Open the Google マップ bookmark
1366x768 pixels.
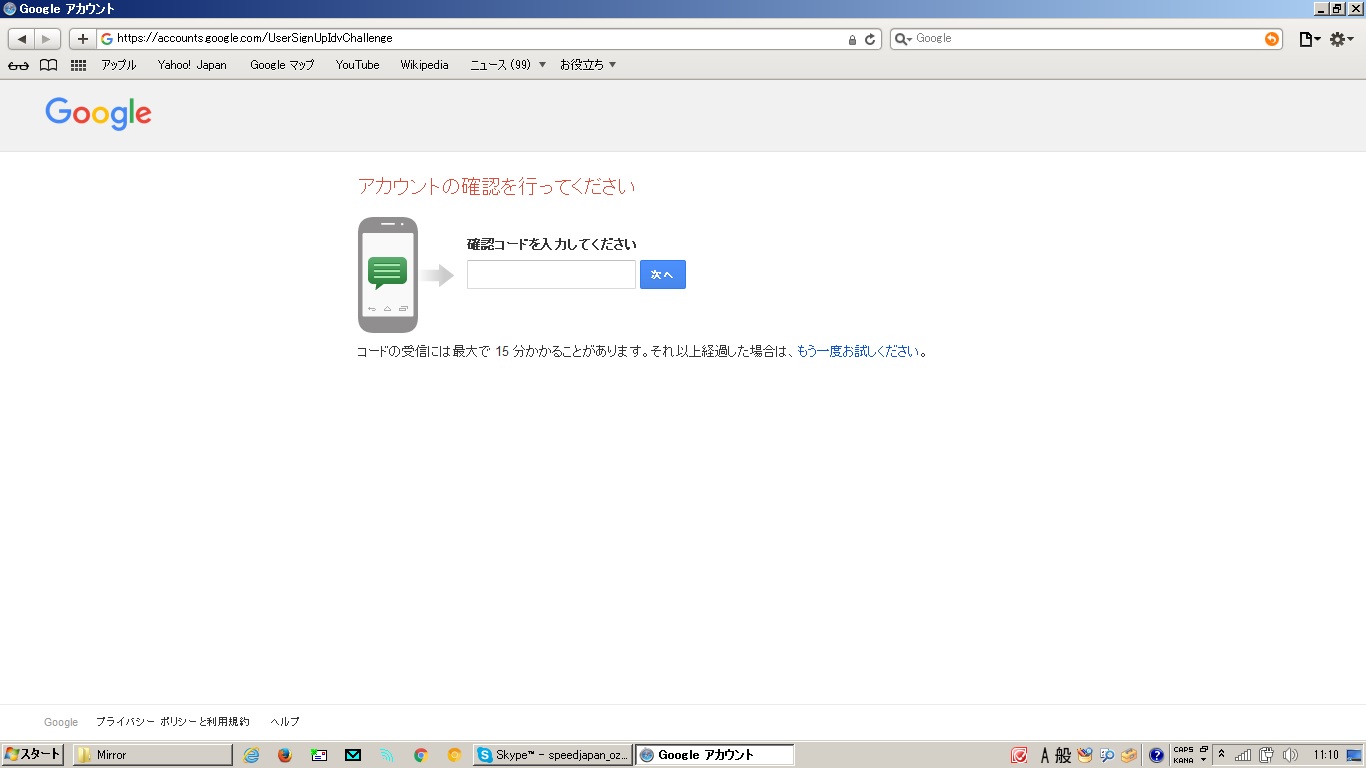click(282, 65)
